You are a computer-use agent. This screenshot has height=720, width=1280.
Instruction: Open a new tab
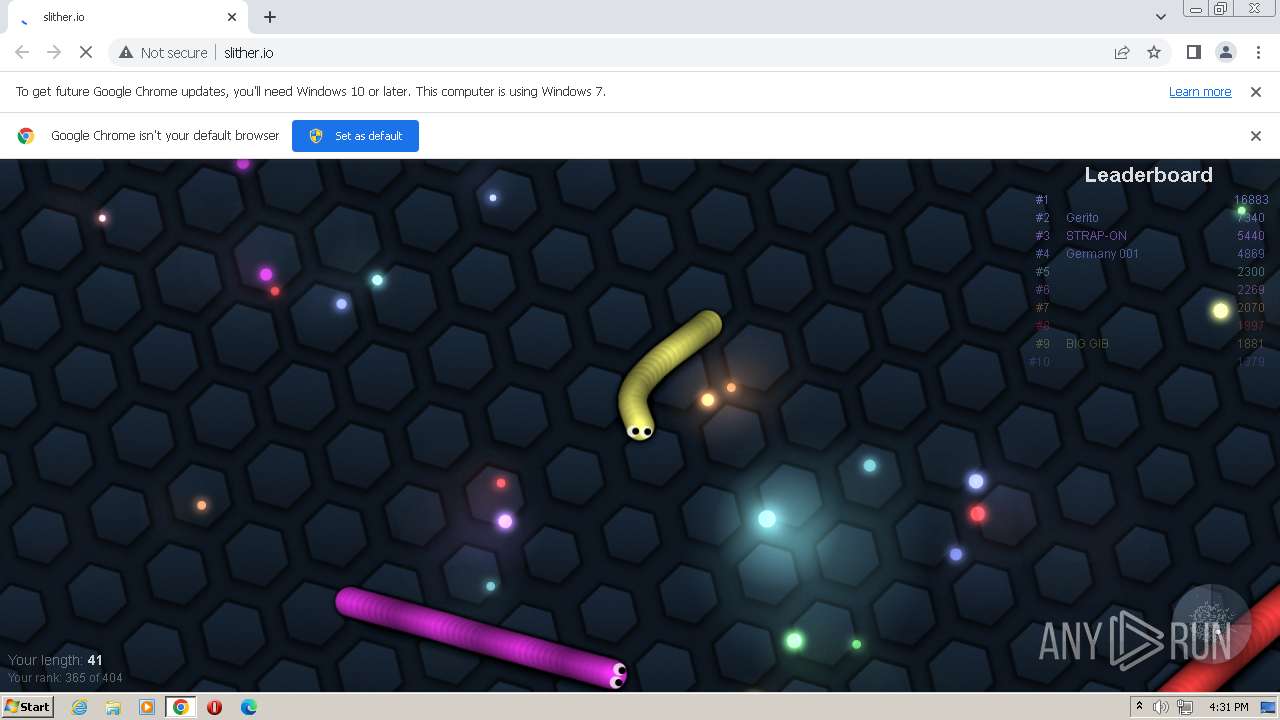[270, 17]
